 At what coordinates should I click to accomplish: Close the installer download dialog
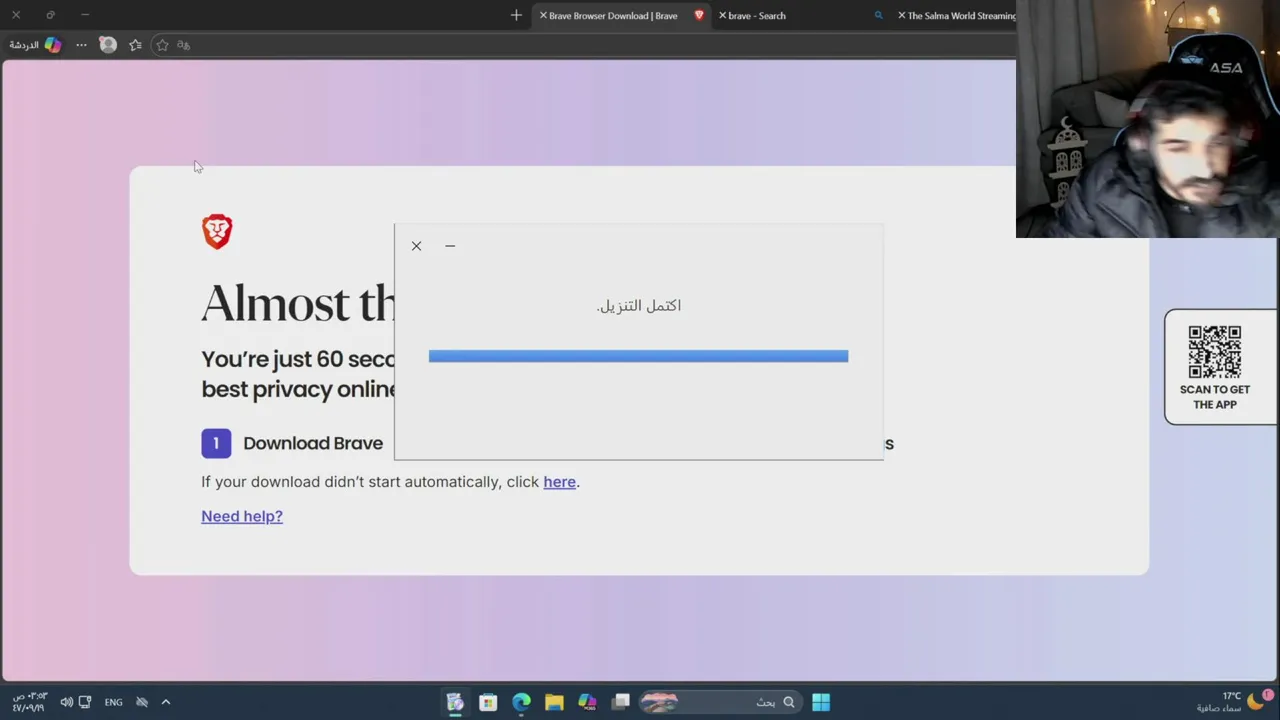416,246
